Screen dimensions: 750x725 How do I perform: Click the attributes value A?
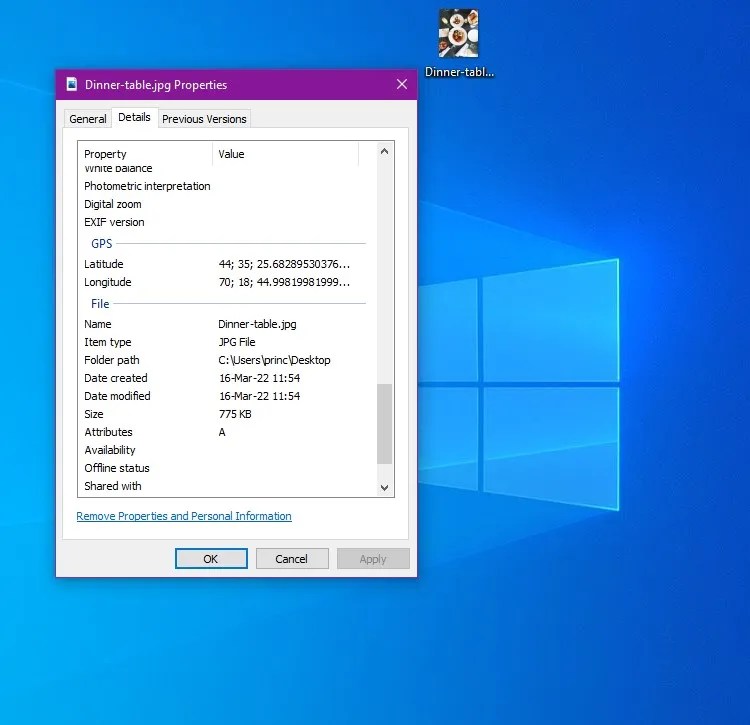222,432
